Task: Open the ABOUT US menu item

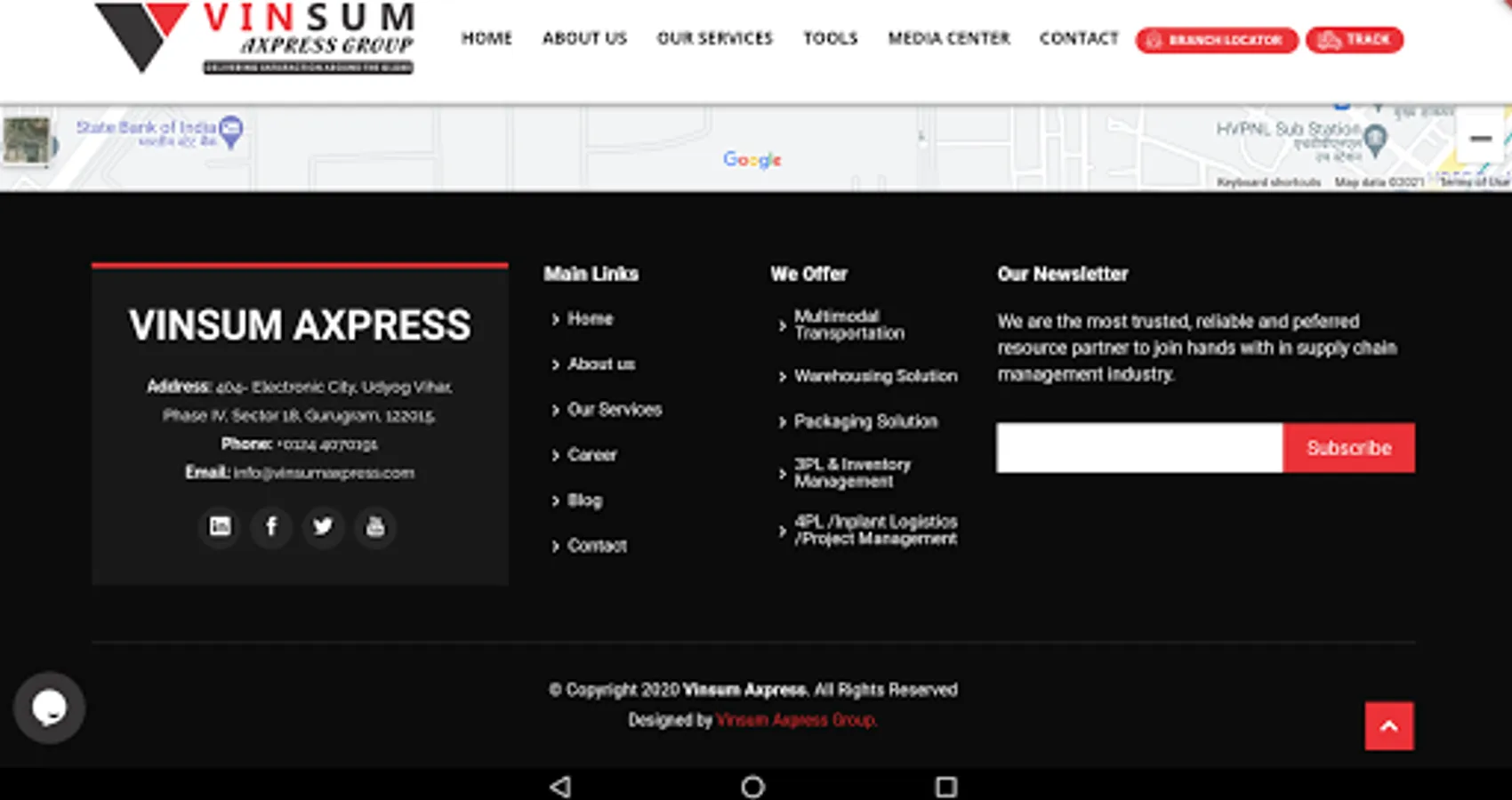Action: 584,38
